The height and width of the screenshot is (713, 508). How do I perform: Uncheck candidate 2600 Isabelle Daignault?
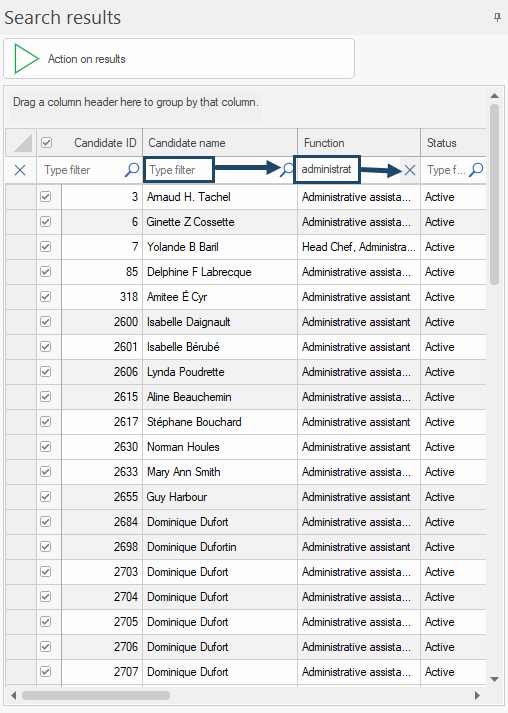tap(45, 322)
